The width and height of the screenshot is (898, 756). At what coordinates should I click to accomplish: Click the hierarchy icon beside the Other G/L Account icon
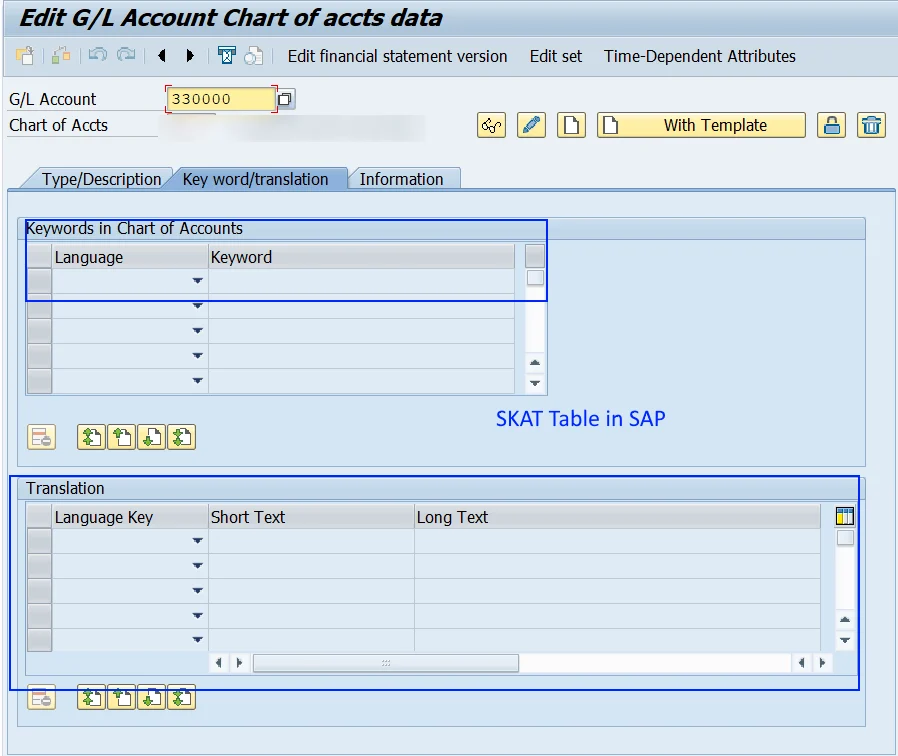coord(61,56)
